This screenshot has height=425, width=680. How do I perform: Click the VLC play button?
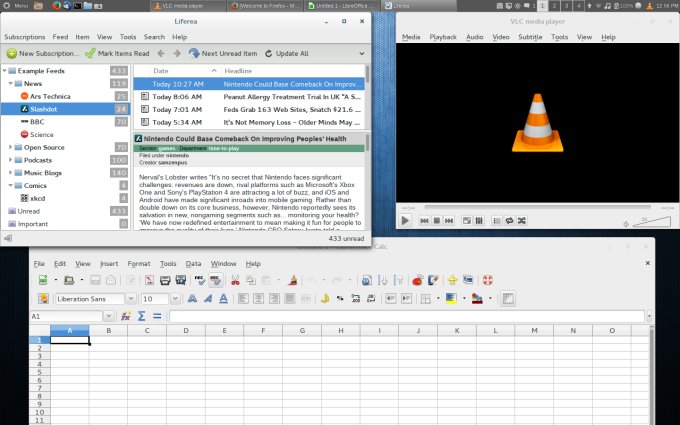(x=405, y=219)
